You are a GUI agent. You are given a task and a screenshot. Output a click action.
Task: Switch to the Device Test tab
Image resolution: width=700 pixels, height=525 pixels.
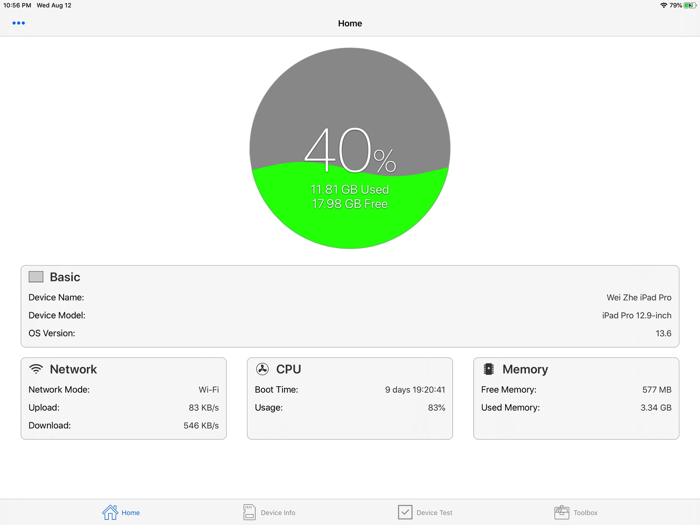click(x=425, y=512)
